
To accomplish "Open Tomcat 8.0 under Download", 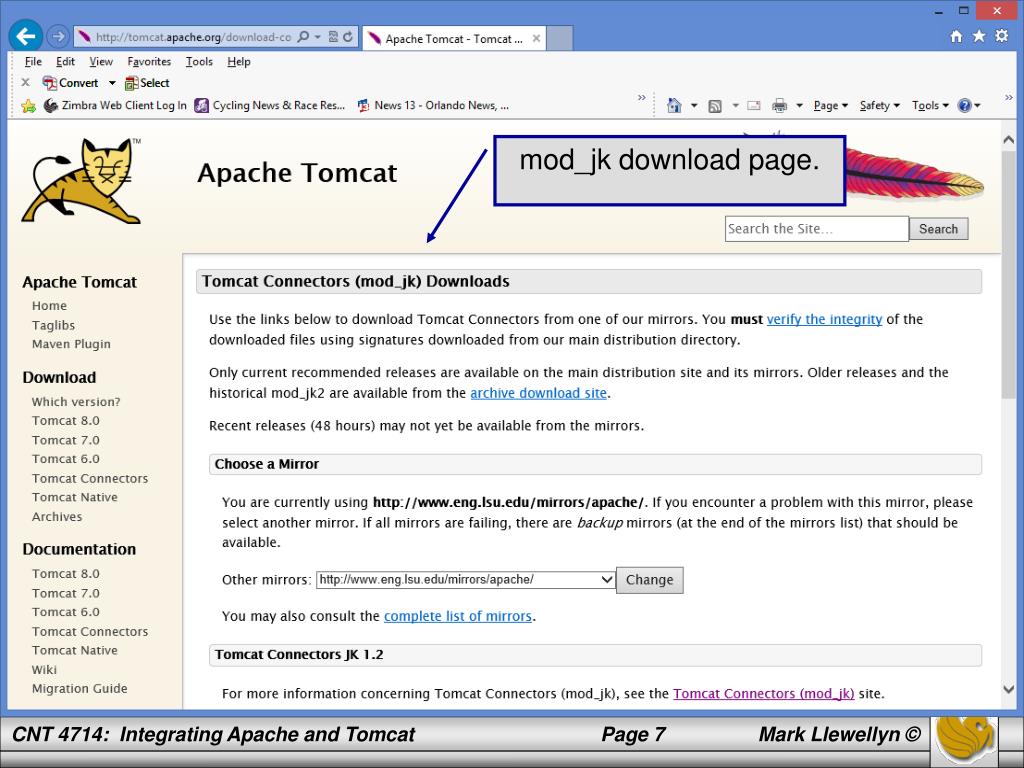I will point(66,421).
